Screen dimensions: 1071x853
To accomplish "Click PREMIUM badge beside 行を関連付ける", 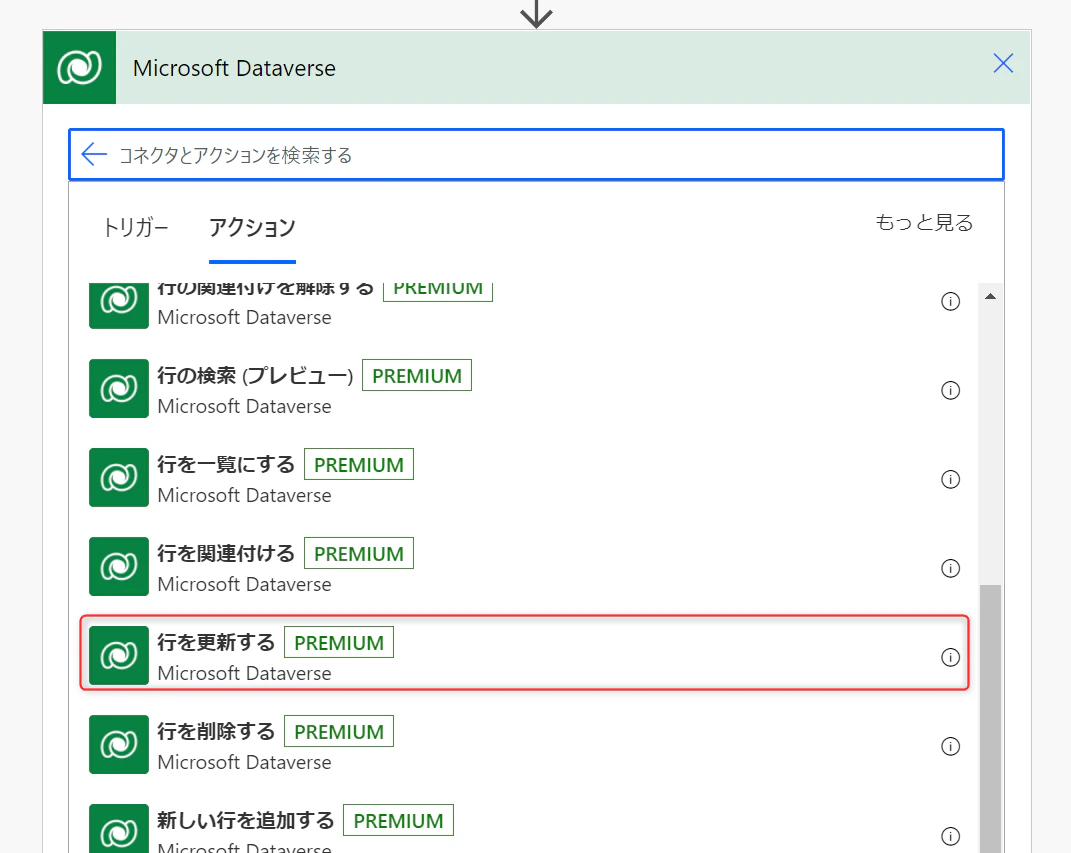I will pyautogui.click(x=359, y=554).
